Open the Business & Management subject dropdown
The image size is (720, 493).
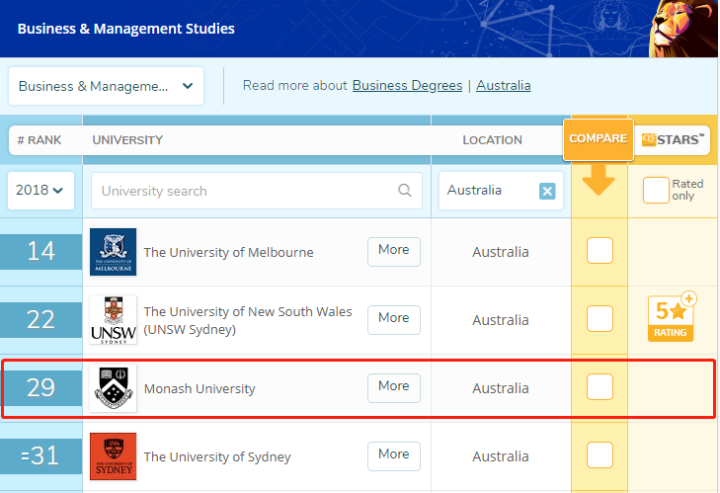[106, 86]
